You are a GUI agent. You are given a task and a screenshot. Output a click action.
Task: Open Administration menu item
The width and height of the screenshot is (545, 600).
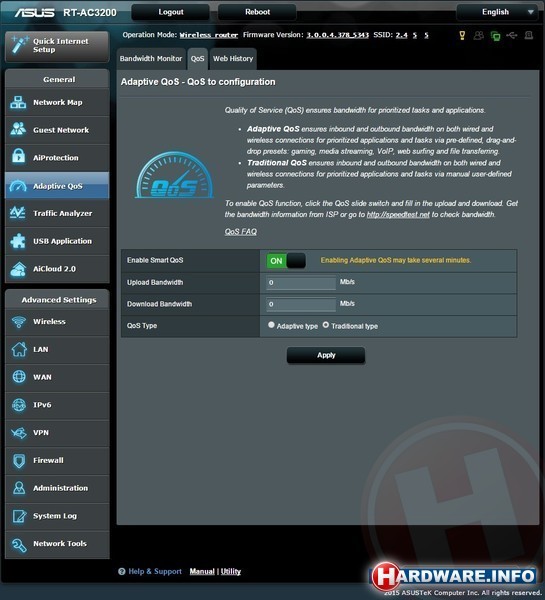[x=57, y=488]
